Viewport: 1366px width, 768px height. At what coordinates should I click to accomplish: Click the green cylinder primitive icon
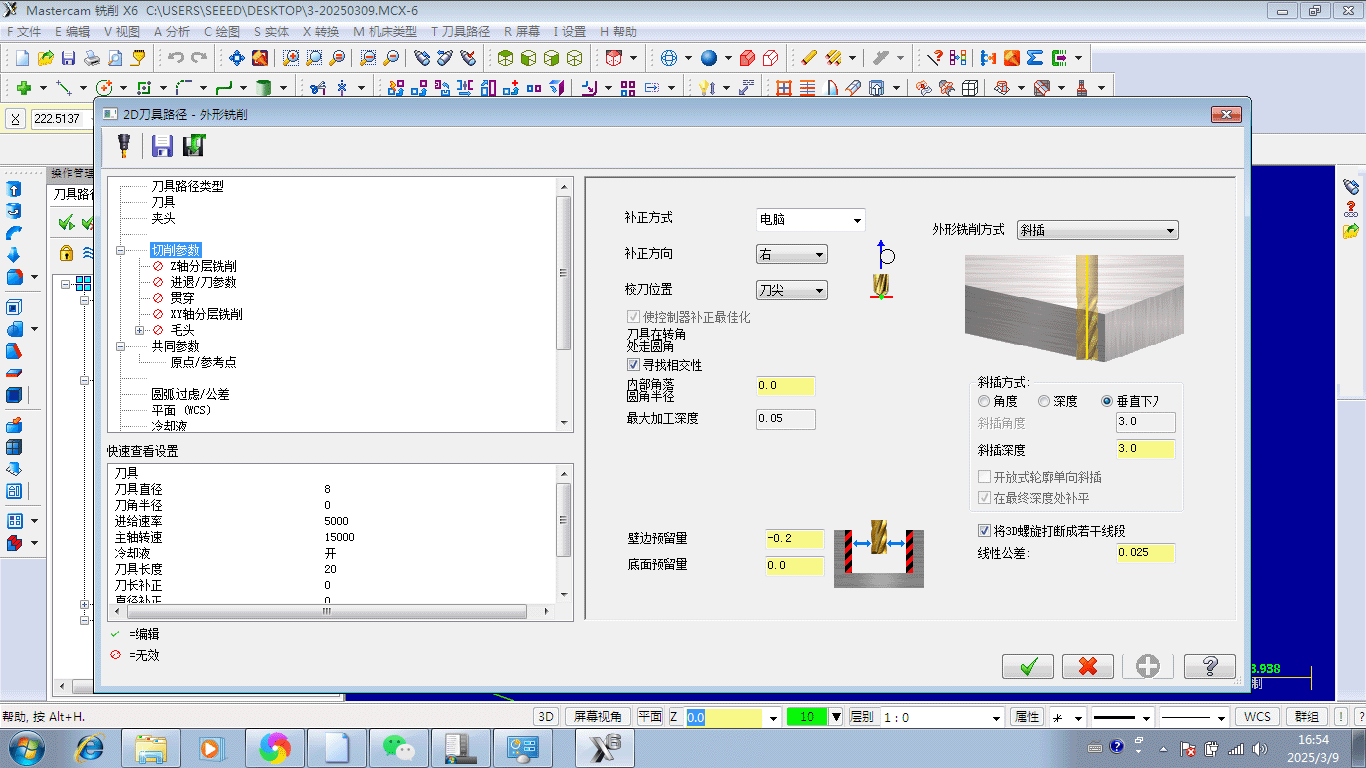[263, 88]
